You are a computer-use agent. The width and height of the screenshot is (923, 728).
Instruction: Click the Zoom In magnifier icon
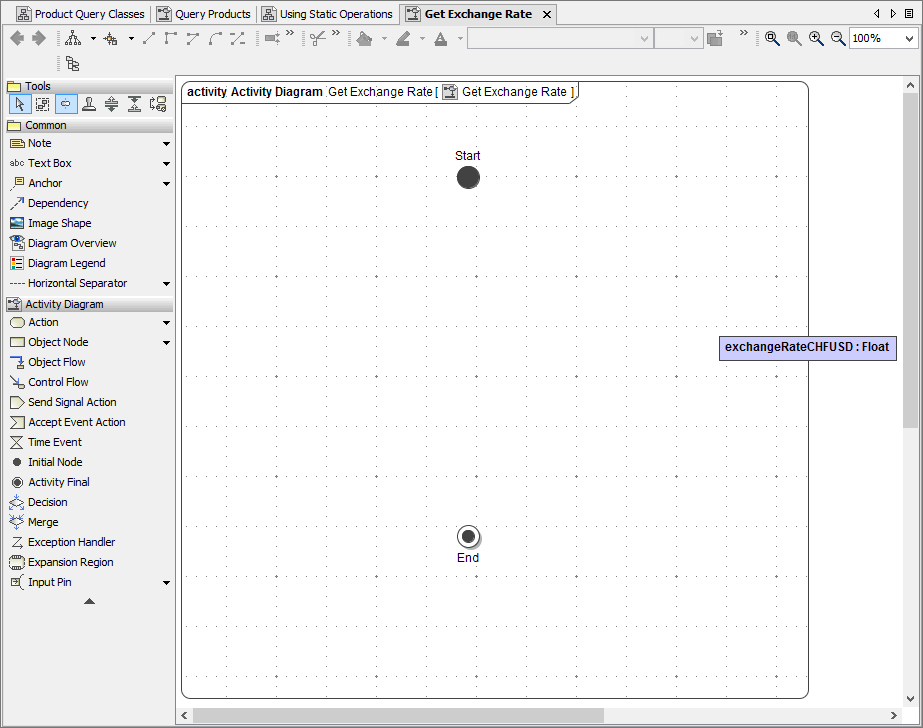pos(816,38)
